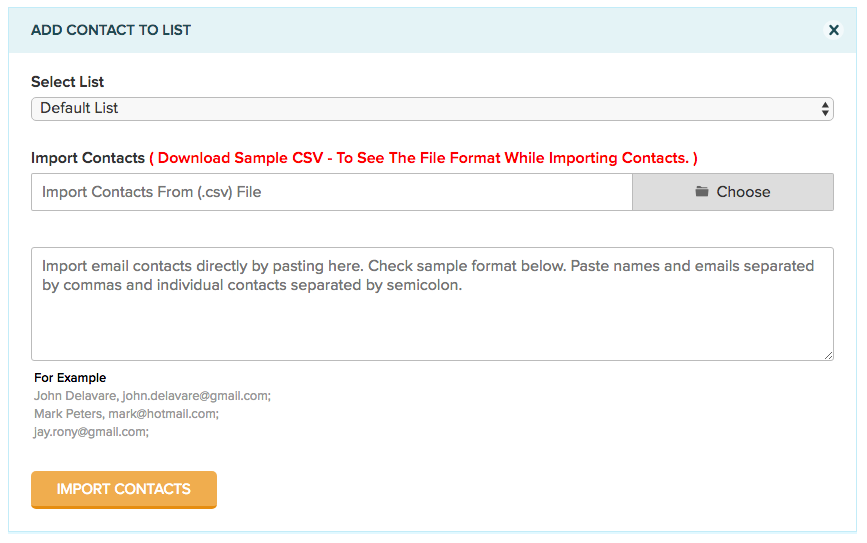
Task: Click the jay.rony@gmail.com example line
Action: coord(91,432)
